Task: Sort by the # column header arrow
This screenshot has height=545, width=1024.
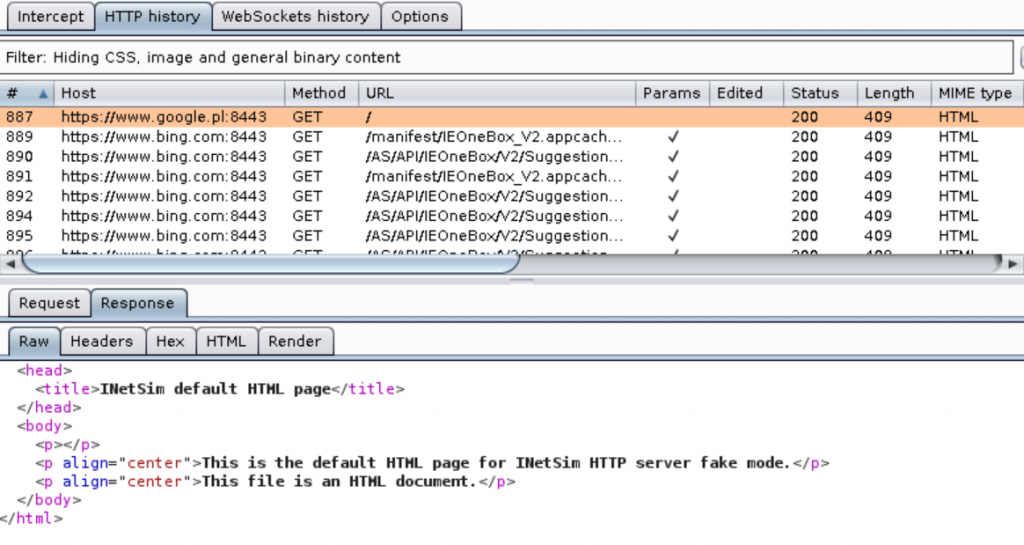Action: pos(43,93)
